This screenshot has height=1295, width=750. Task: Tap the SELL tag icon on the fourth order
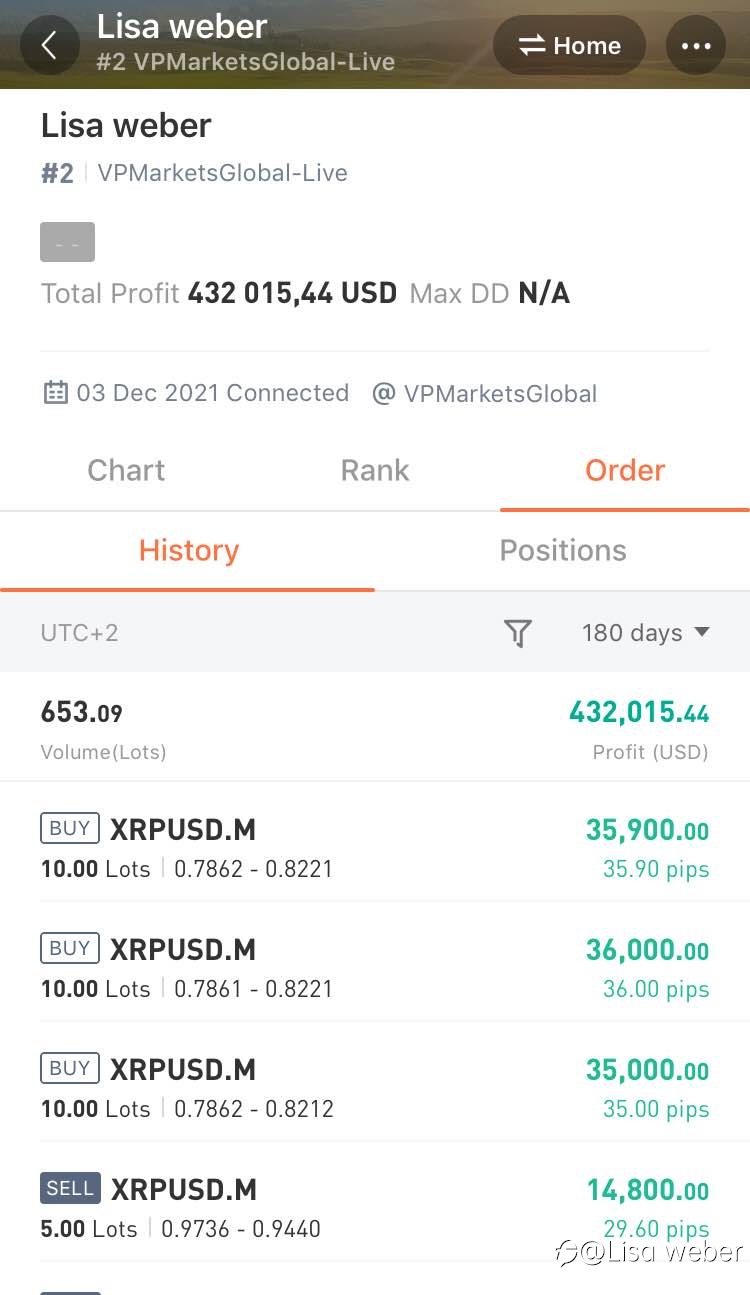[70, 1188]
